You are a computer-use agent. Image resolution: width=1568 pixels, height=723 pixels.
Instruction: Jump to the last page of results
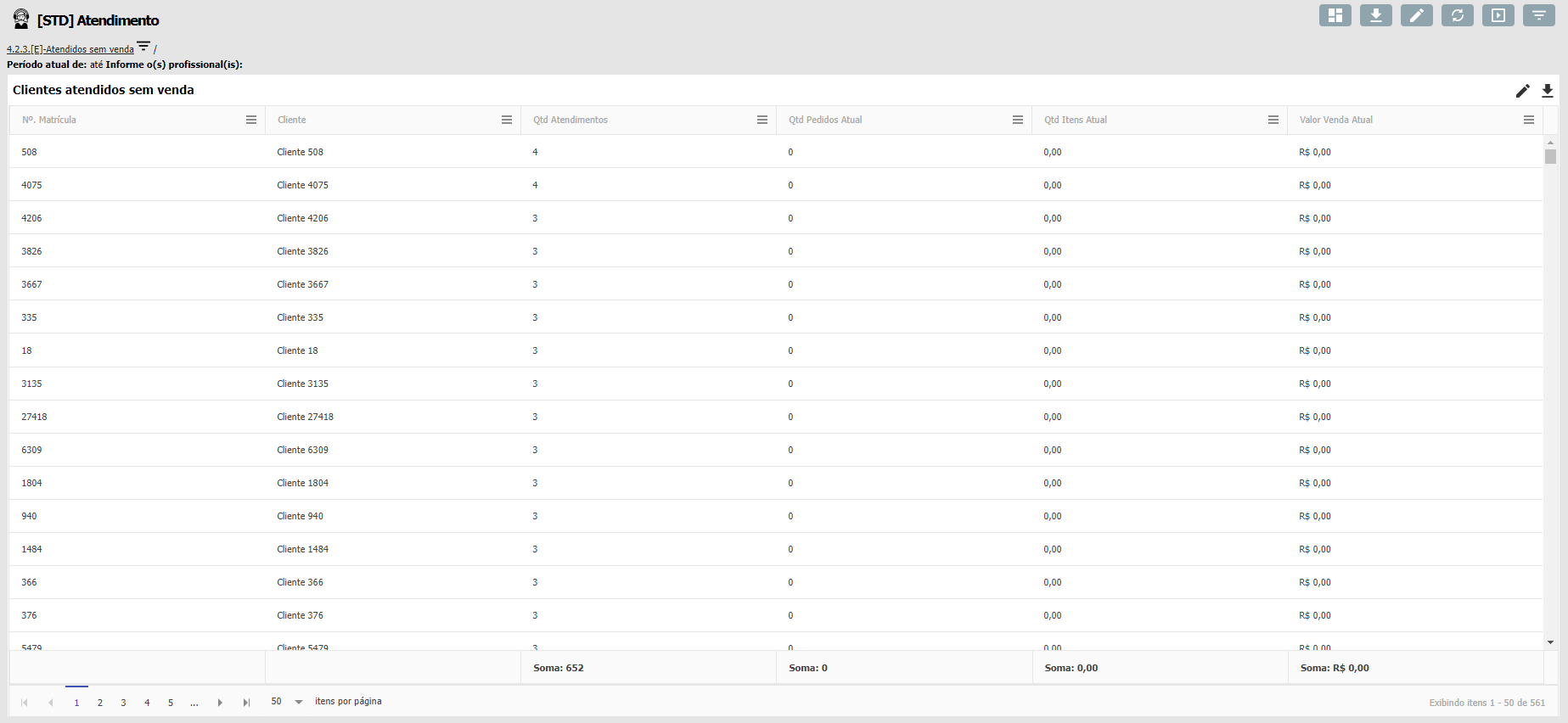pos(246,703)
